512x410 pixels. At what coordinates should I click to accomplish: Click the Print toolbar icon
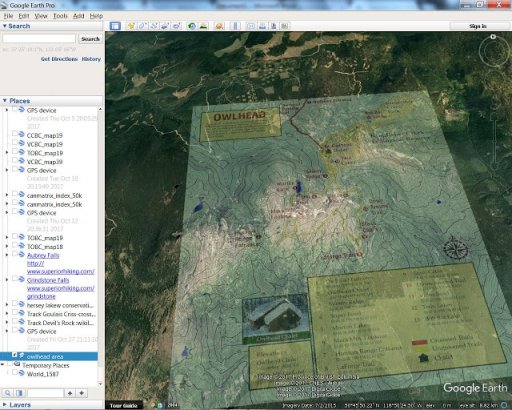click(262, 26)
